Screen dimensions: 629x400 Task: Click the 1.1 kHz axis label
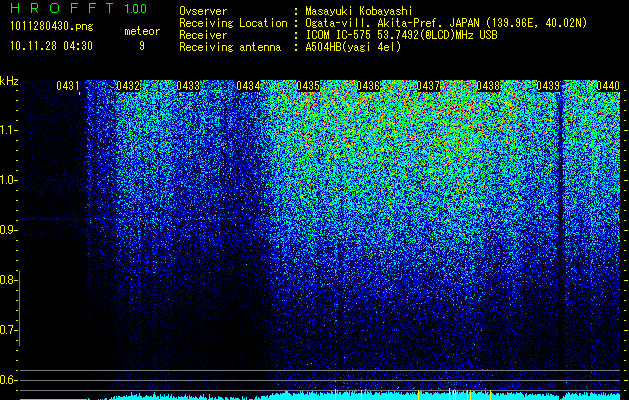click(x=8, y=130)
